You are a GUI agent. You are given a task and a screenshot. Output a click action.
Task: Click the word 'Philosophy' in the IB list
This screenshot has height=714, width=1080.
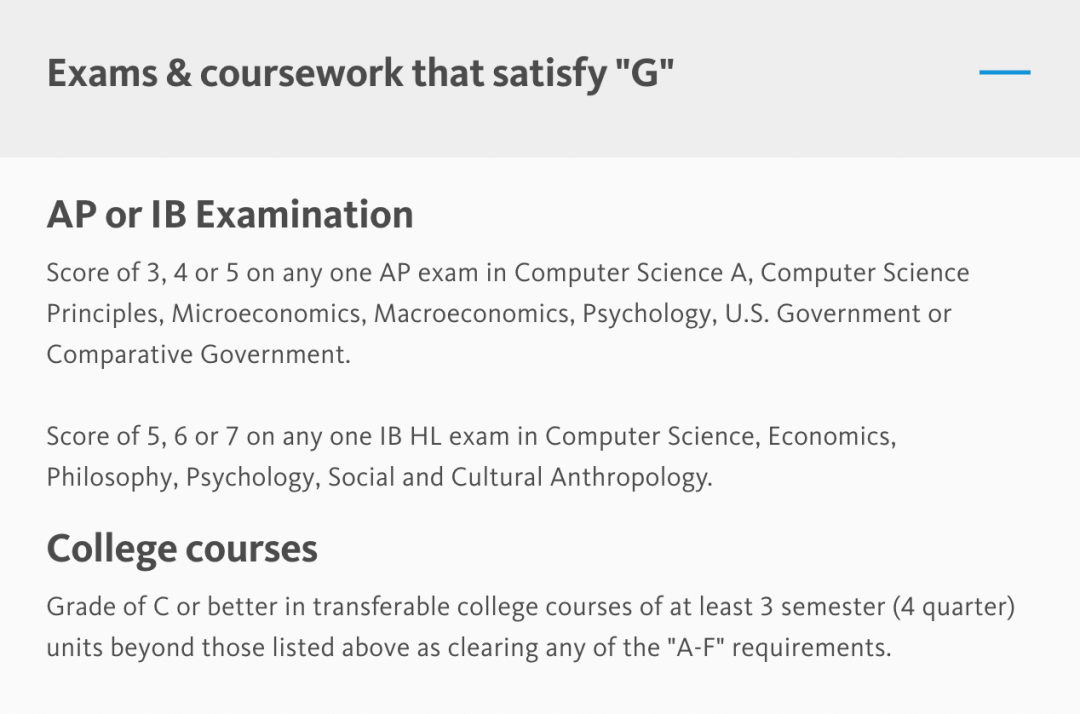click(110, 477)
